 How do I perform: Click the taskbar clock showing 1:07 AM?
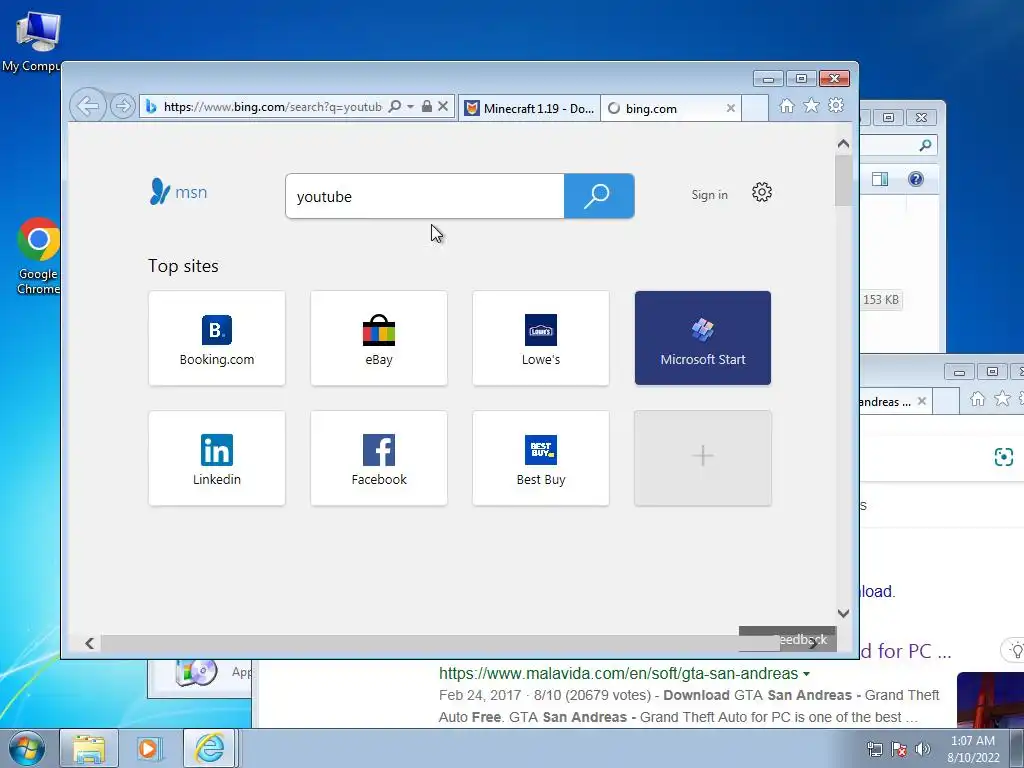pos(973,748)
